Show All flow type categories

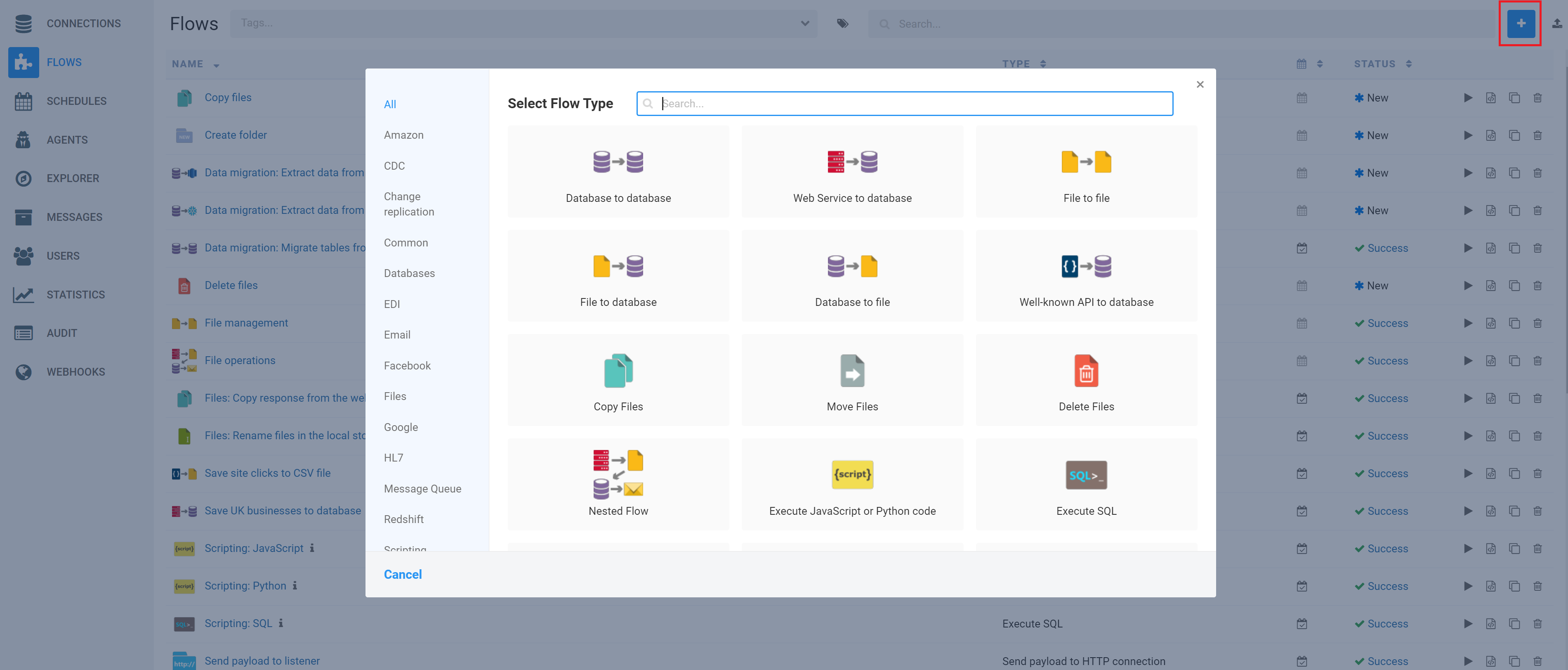(389, 104)
